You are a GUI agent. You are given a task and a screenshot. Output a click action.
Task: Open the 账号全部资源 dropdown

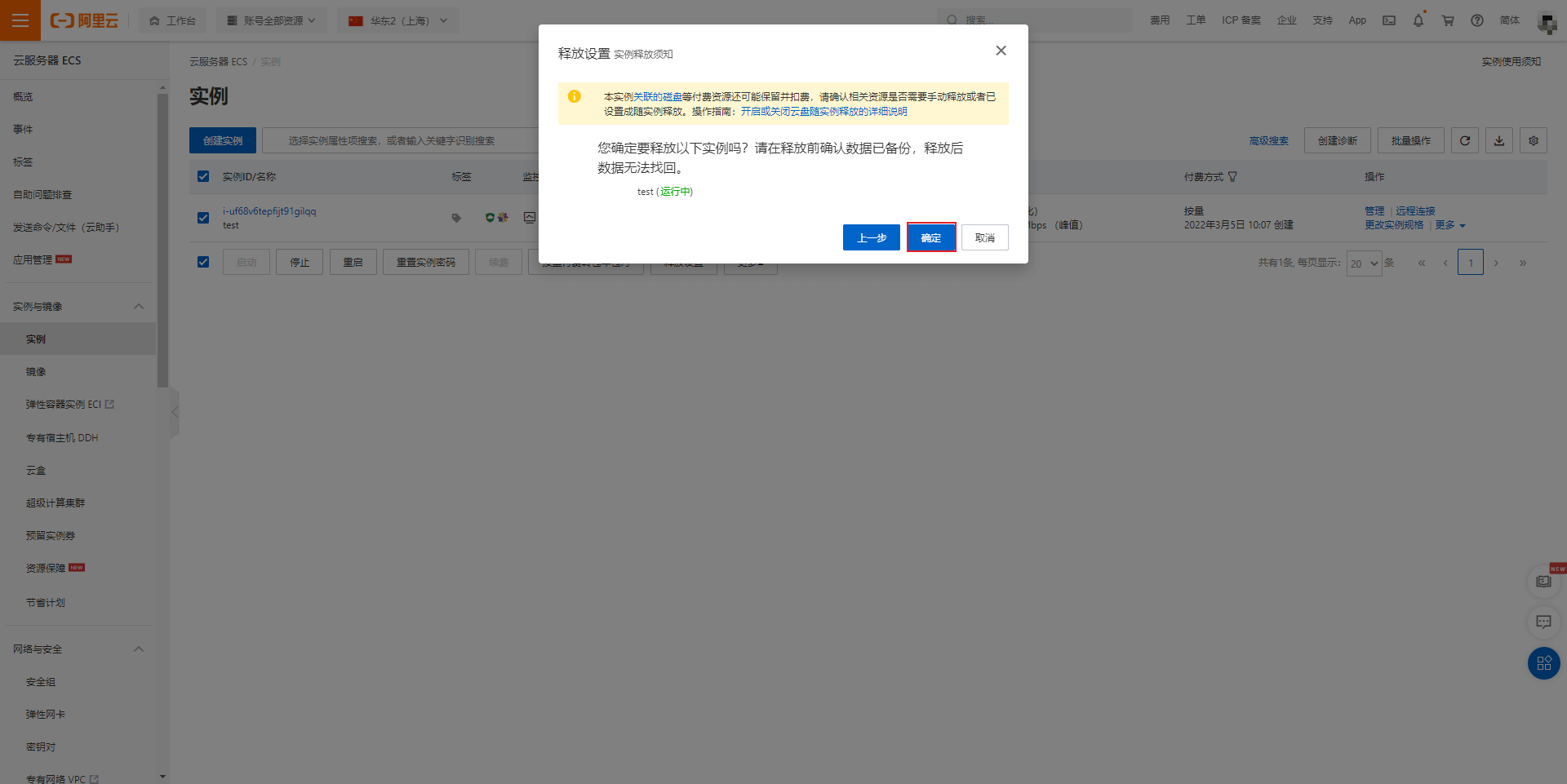272,20
